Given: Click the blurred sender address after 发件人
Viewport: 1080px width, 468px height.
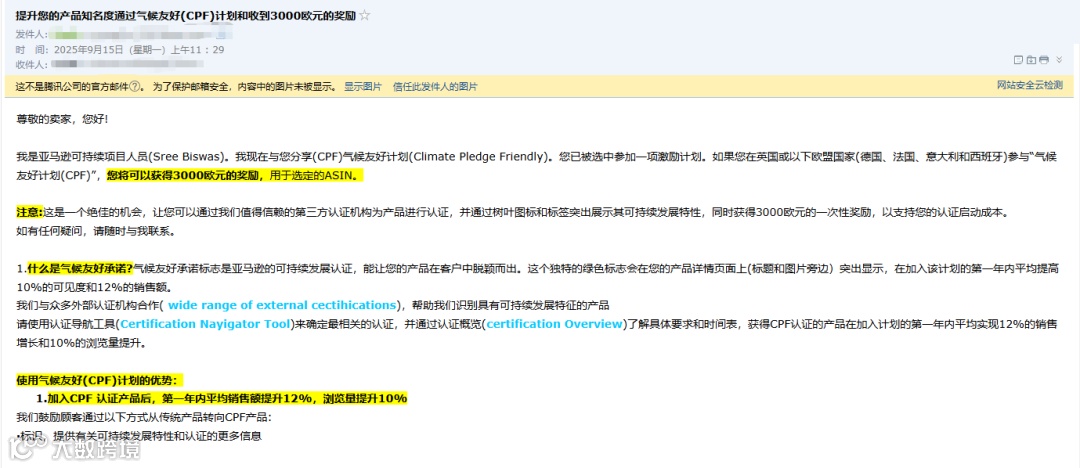Looking at the screenshot, I should 143,34.
